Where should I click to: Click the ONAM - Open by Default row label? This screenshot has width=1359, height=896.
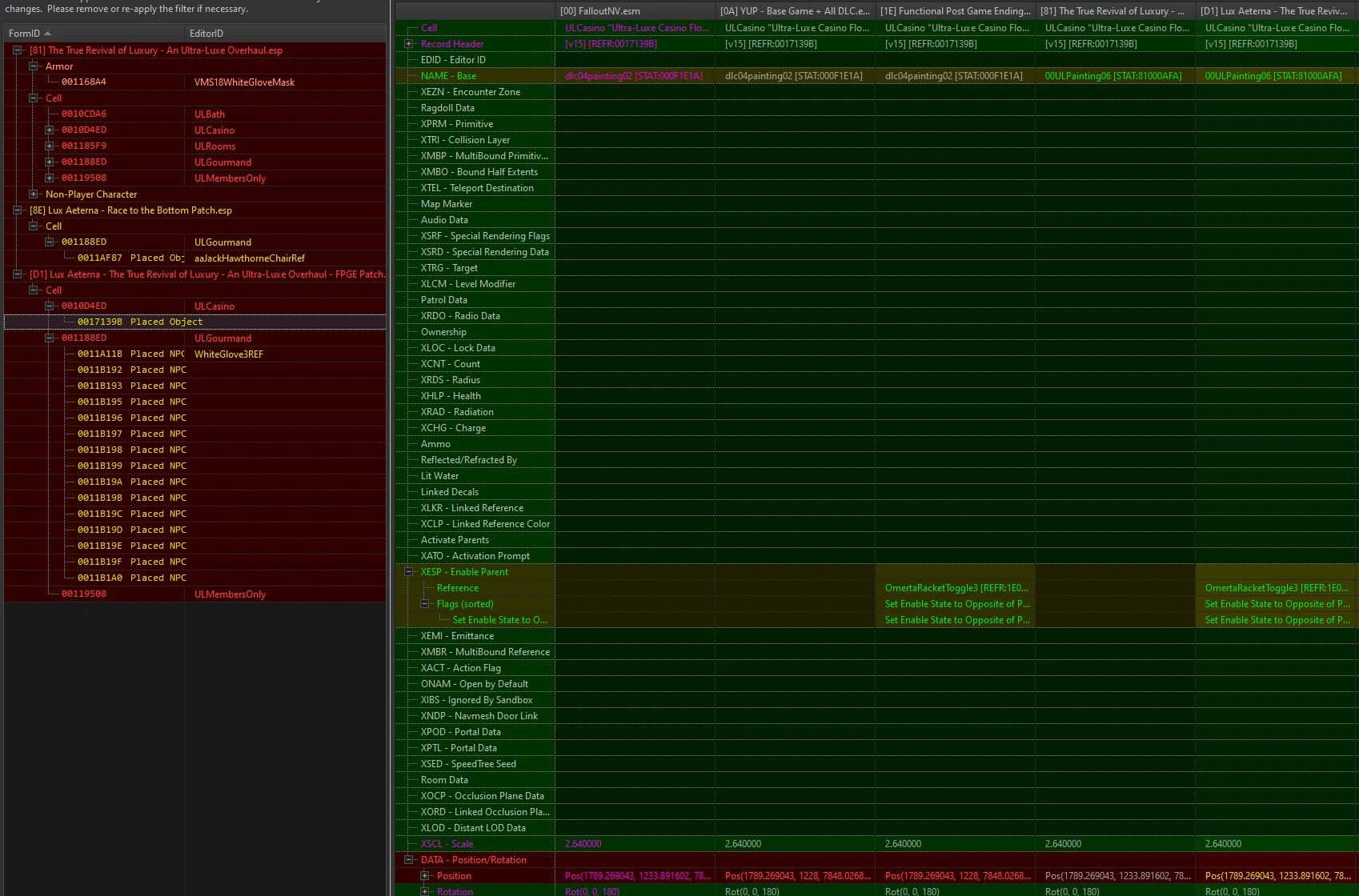475,684
